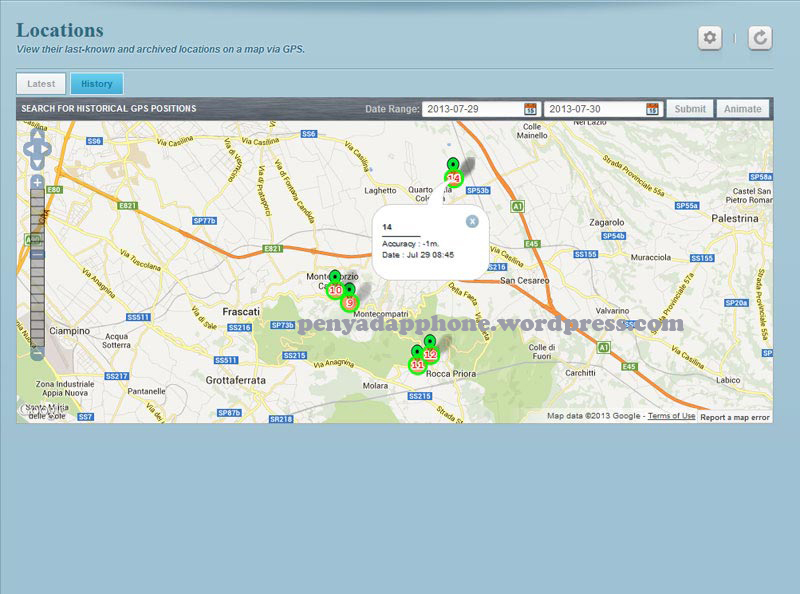
Task: Click the start date field showing 2013-07-29
Action: tap(472, 109)
